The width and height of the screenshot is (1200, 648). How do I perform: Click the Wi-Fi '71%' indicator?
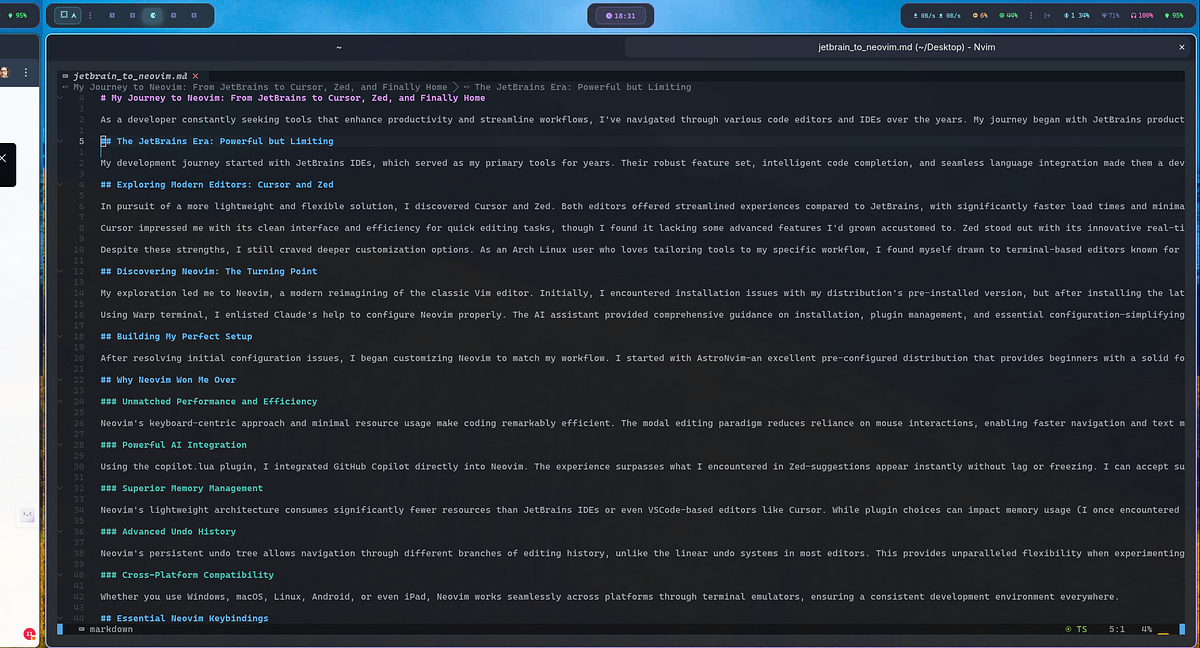(x=1110, y=15)
